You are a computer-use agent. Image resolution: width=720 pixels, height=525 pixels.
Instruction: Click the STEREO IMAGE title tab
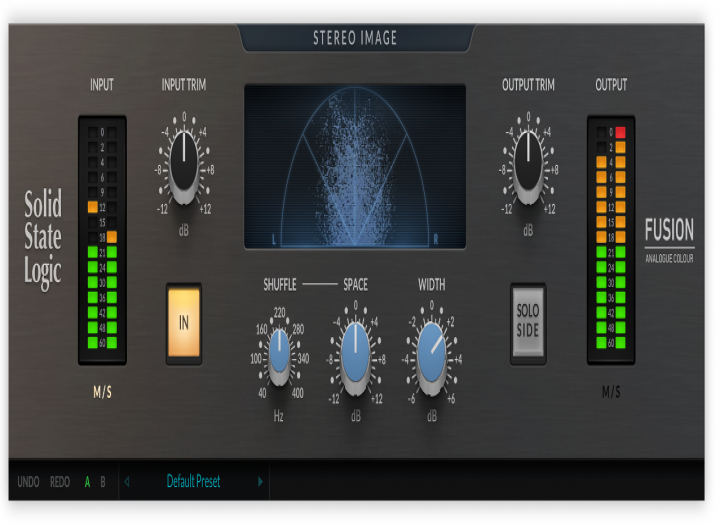pos(355,38)
